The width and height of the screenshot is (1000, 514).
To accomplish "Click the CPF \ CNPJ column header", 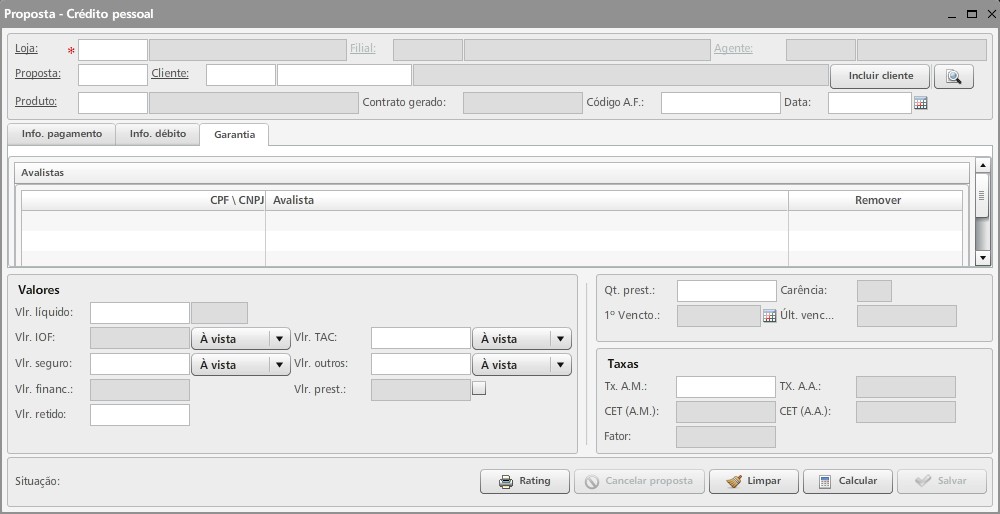I will pyautogui.click(x=143, y=200).
